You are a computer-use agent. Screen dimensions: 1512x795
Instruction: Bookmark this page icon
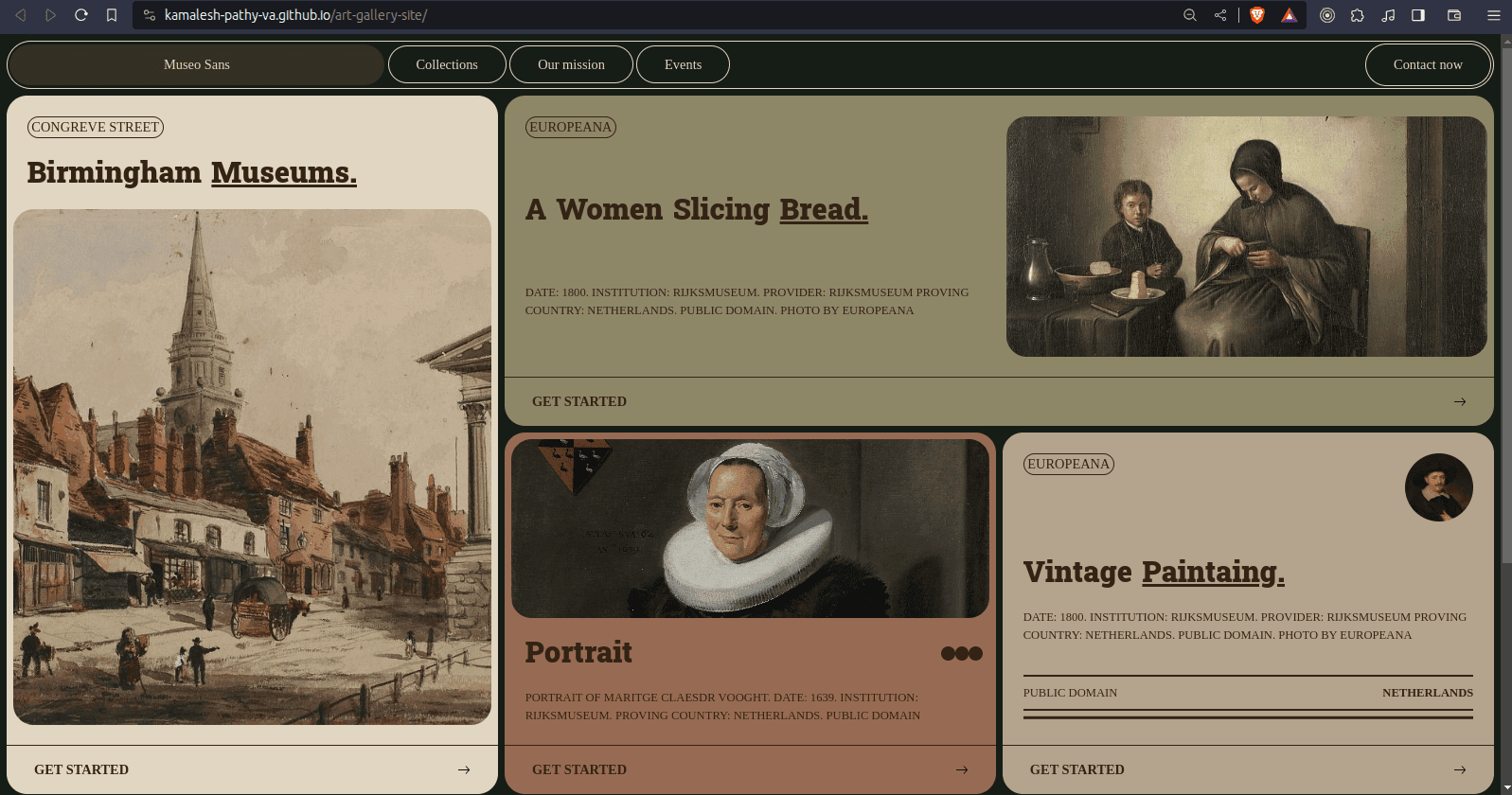pos(112,15)
